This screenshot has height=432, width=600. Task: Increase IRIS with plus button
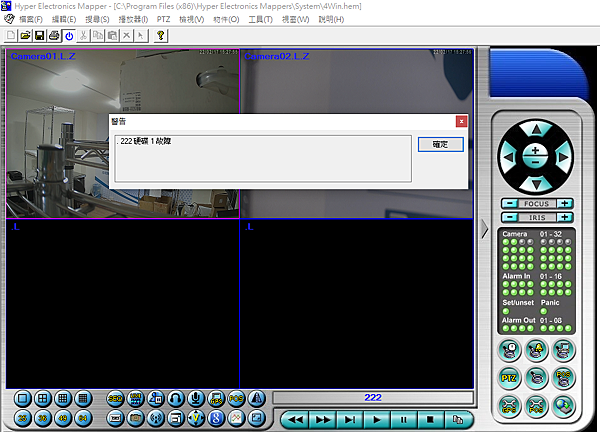[x=565, y=217]
